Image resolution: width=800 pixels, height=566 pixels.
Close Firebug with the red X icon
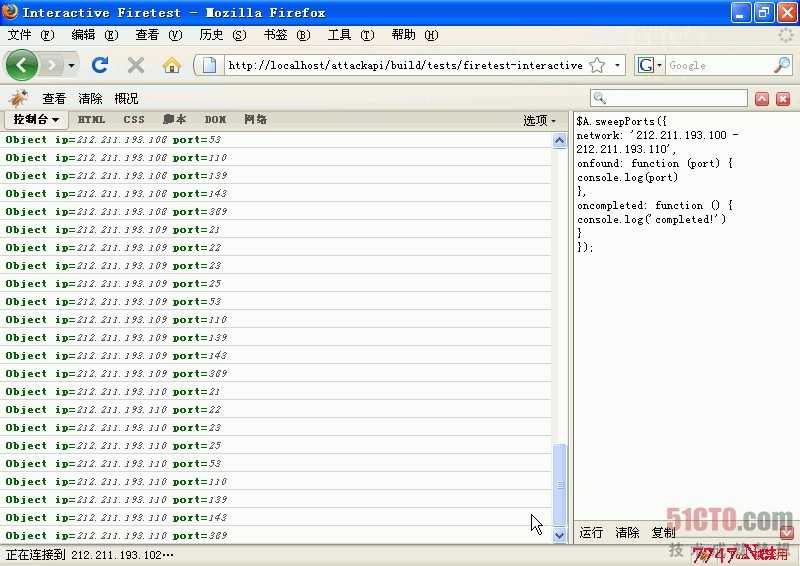pyautogui.click(x=783, y=99)
